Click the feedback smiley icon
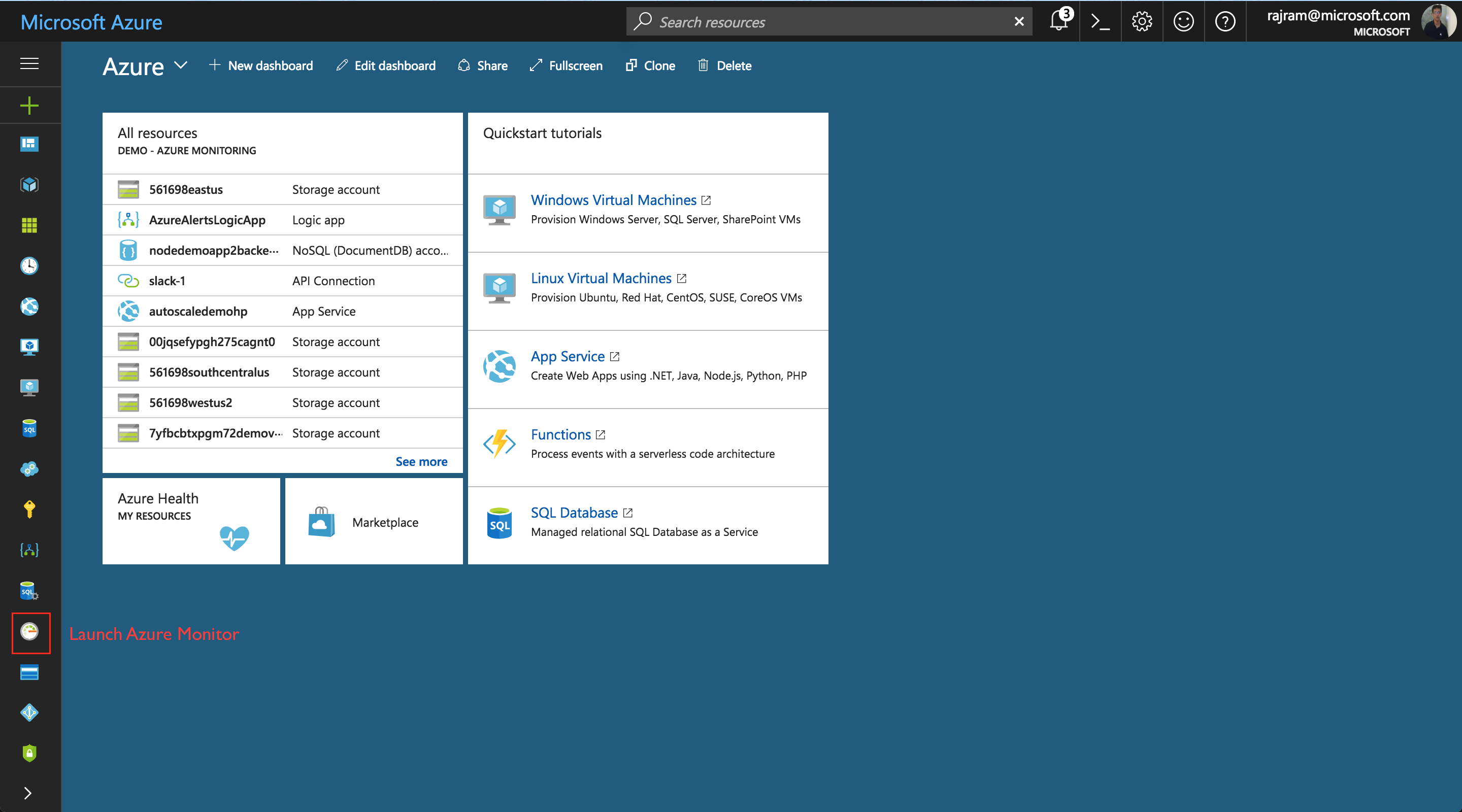This screenshot has height=812, width=1462. (x=1183, y=21)
